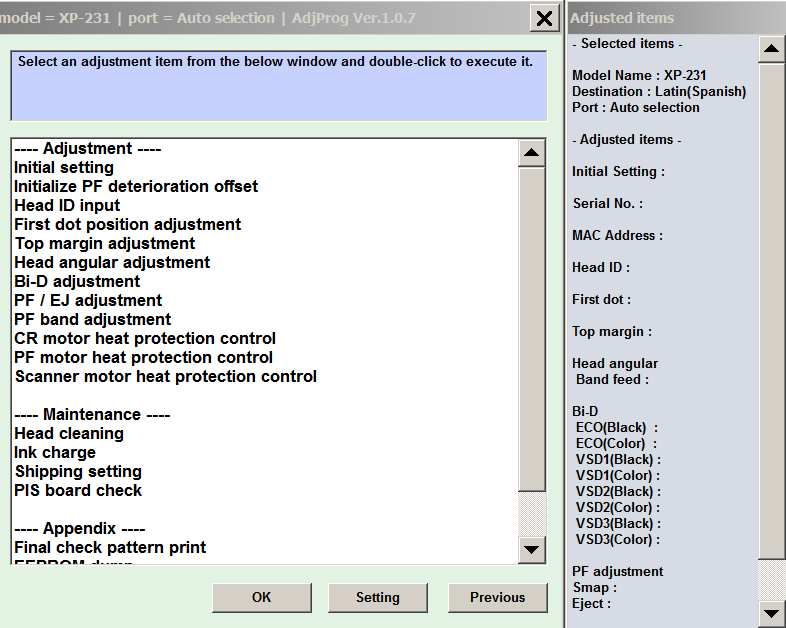
Task: Click scroll-up arrow in Adjusted items panel
Action: (771, 49)
